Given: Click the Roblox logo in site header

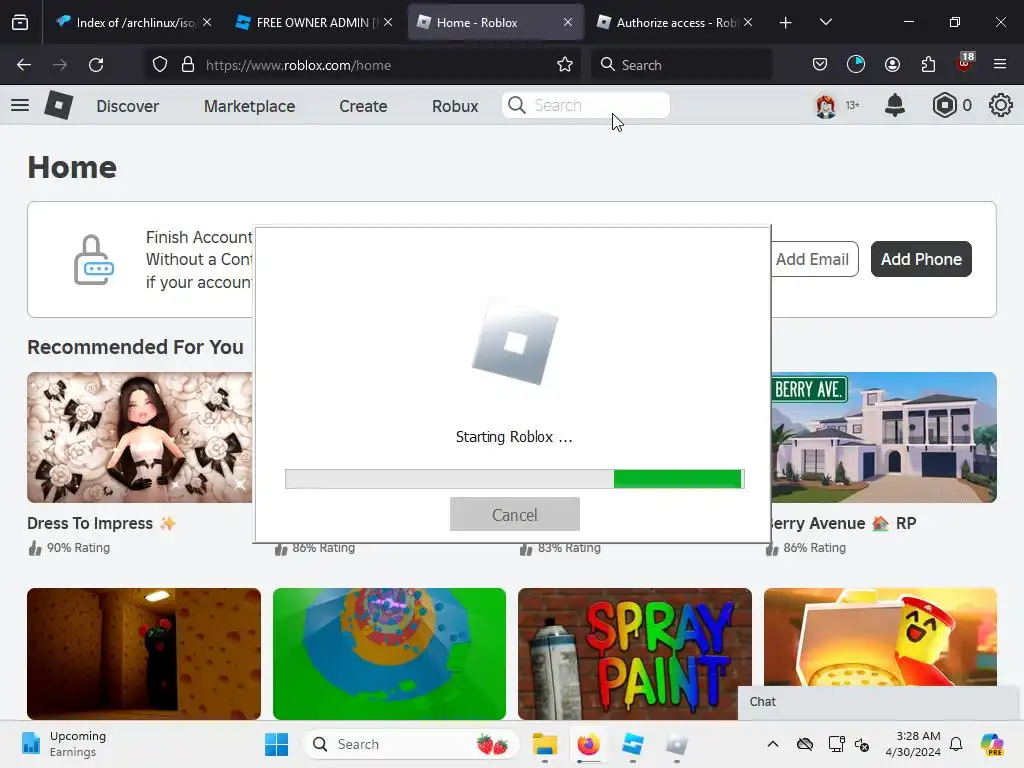Looking at the screenshot, I should click(58, 105).
